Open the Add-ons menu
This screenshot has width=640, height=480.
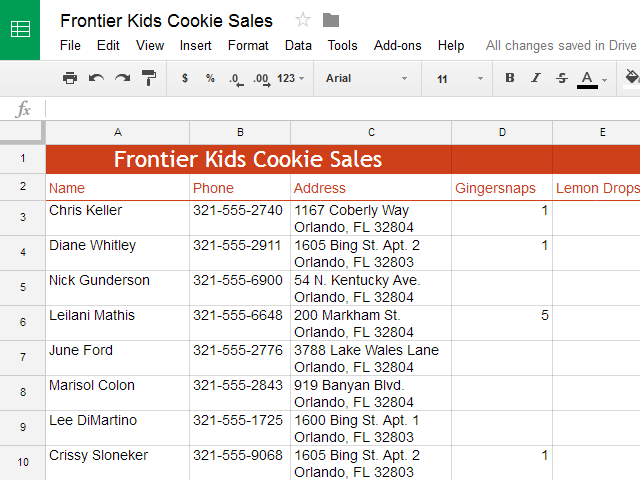398,45
